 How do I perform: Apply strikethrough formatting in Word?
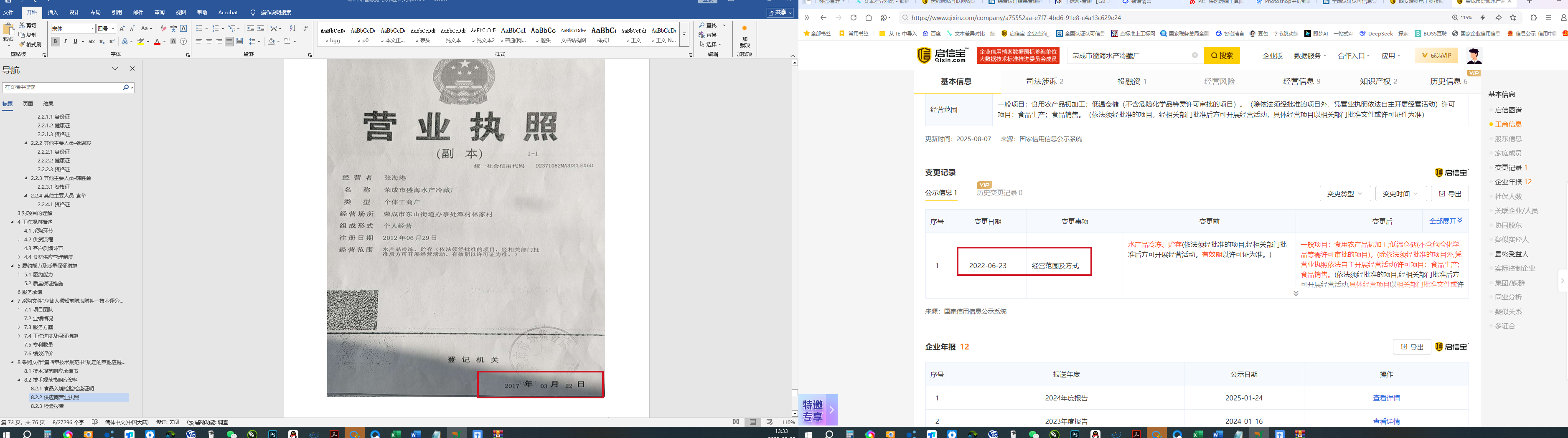coord(92,41)
